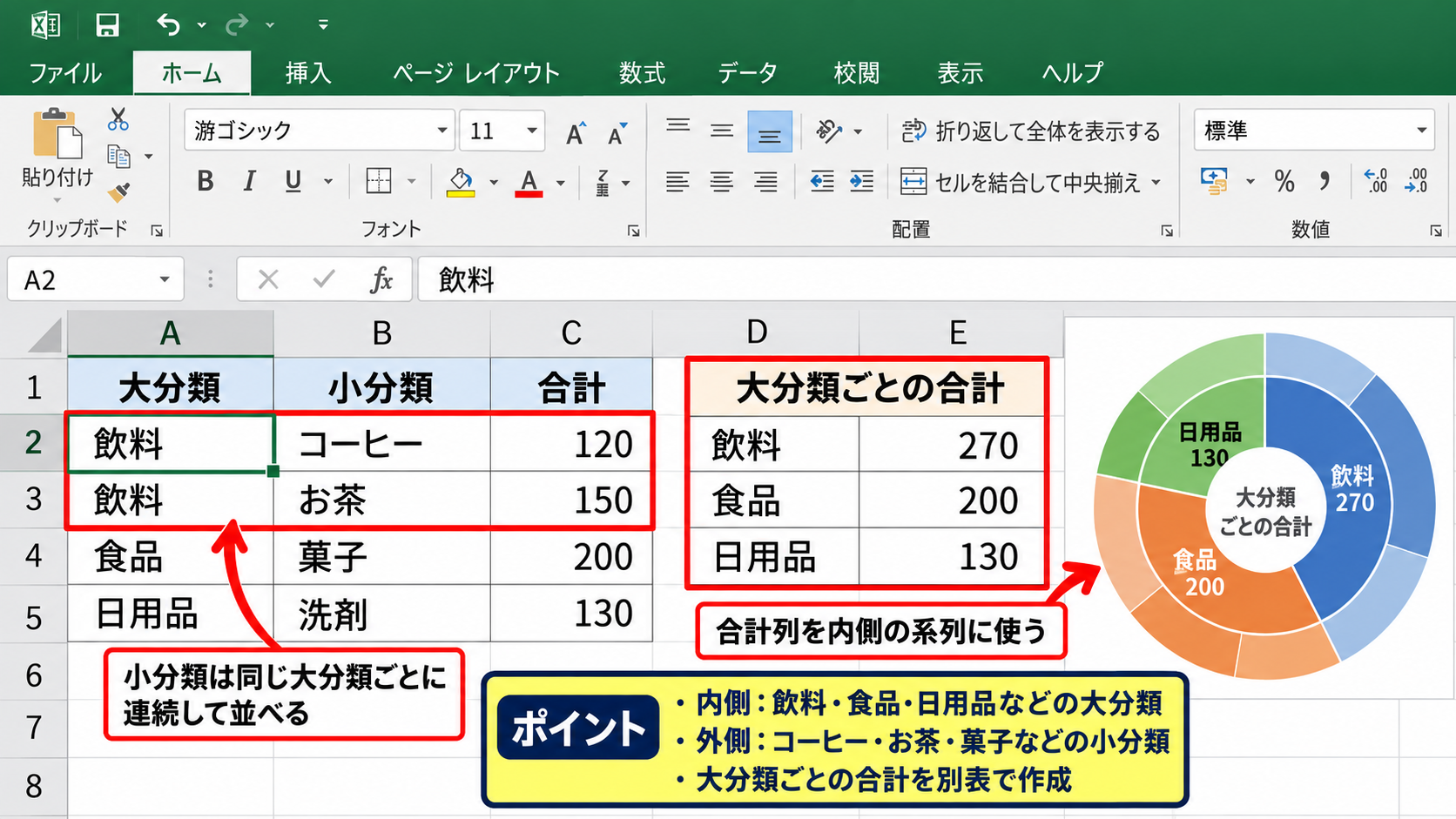This screenshot has width=1456, height=819.
Task: Decrease decimal places
Action: click(x=1417, y=181)
